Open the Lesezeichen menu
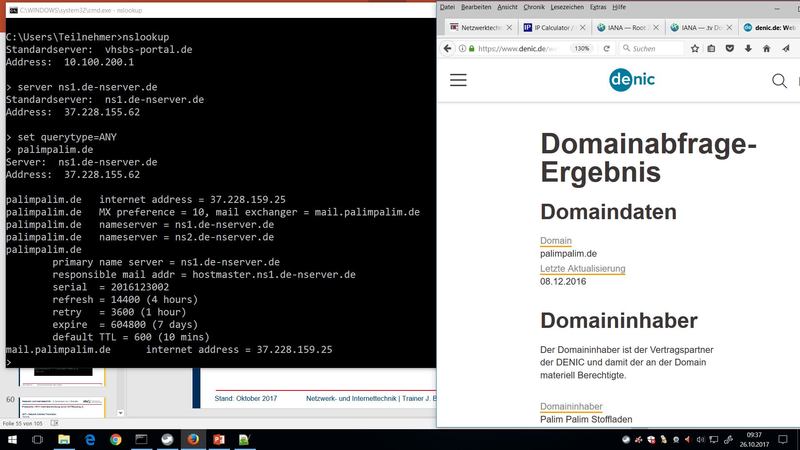This screenshot has height=450, width=800. click(567, 7)
